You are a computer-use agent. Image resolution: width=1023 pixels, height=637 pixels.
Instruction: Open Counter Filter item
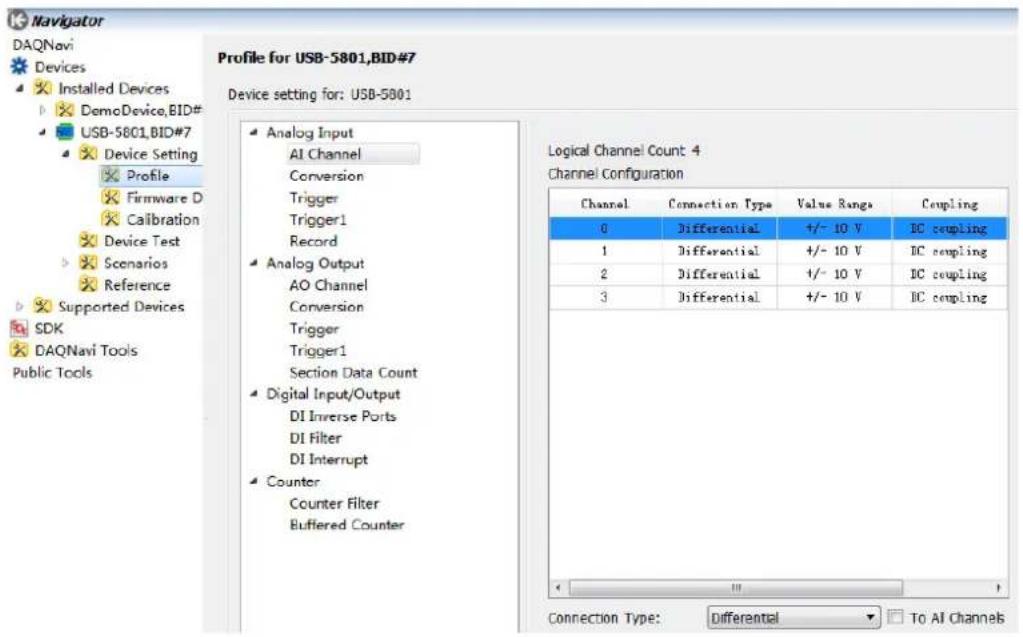pyautogui.click(x=334, y=503)
